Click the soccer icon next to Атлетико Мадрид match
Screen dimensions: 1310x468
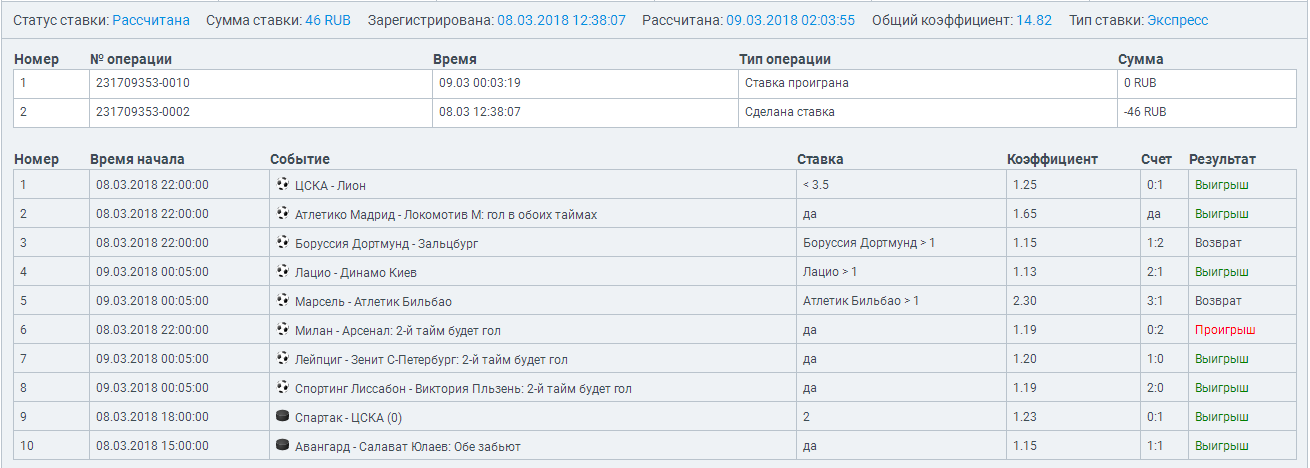click(x=282, y=214)
